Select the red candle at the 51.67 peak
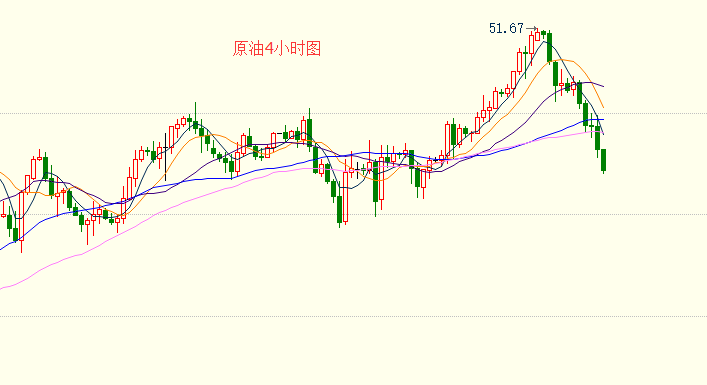The image size is (707, 385). [537, 35]
